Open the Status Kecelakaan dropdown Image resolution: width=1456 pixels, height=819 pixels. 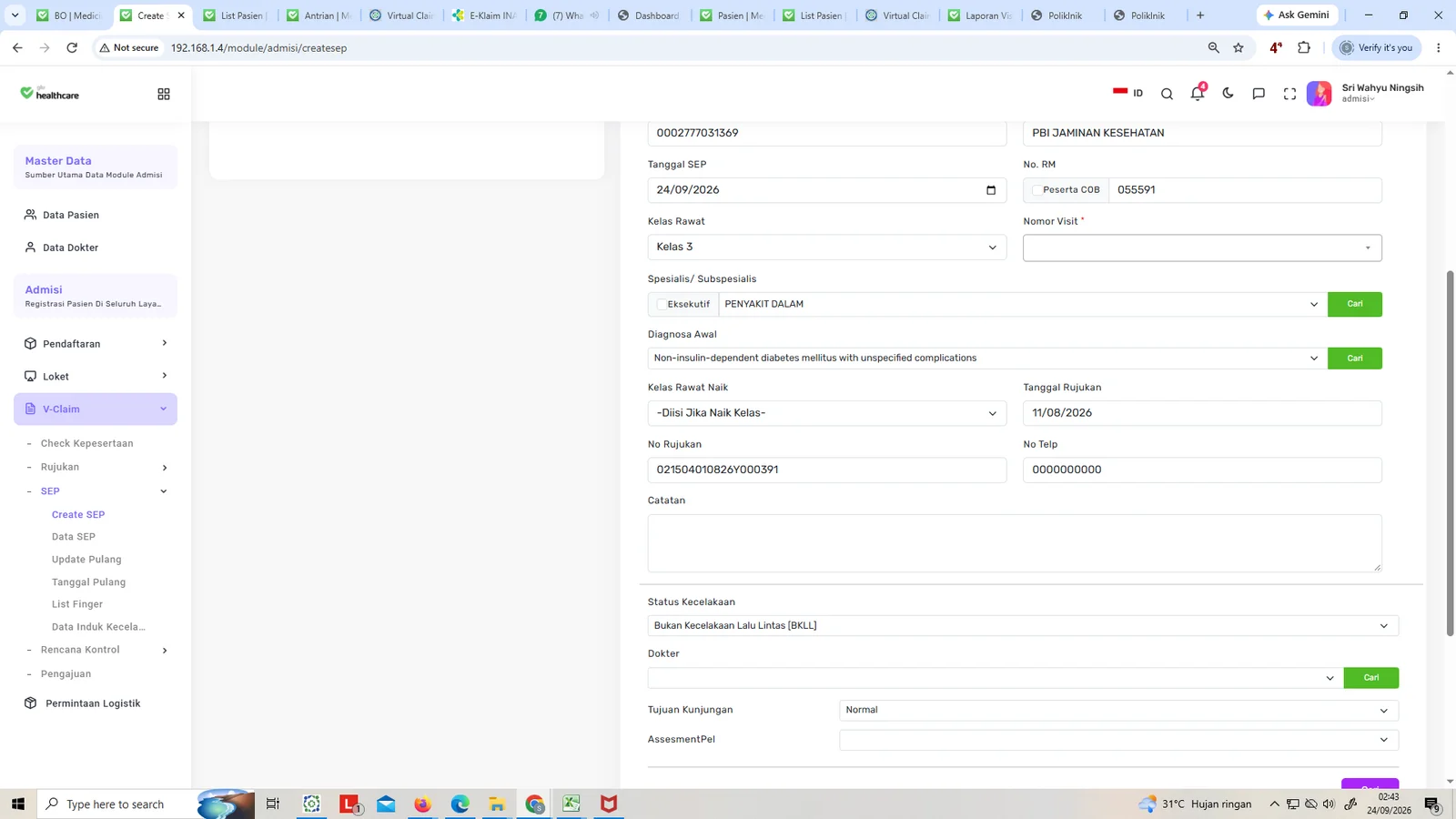pyautogui.click(x=1023, y=626)
